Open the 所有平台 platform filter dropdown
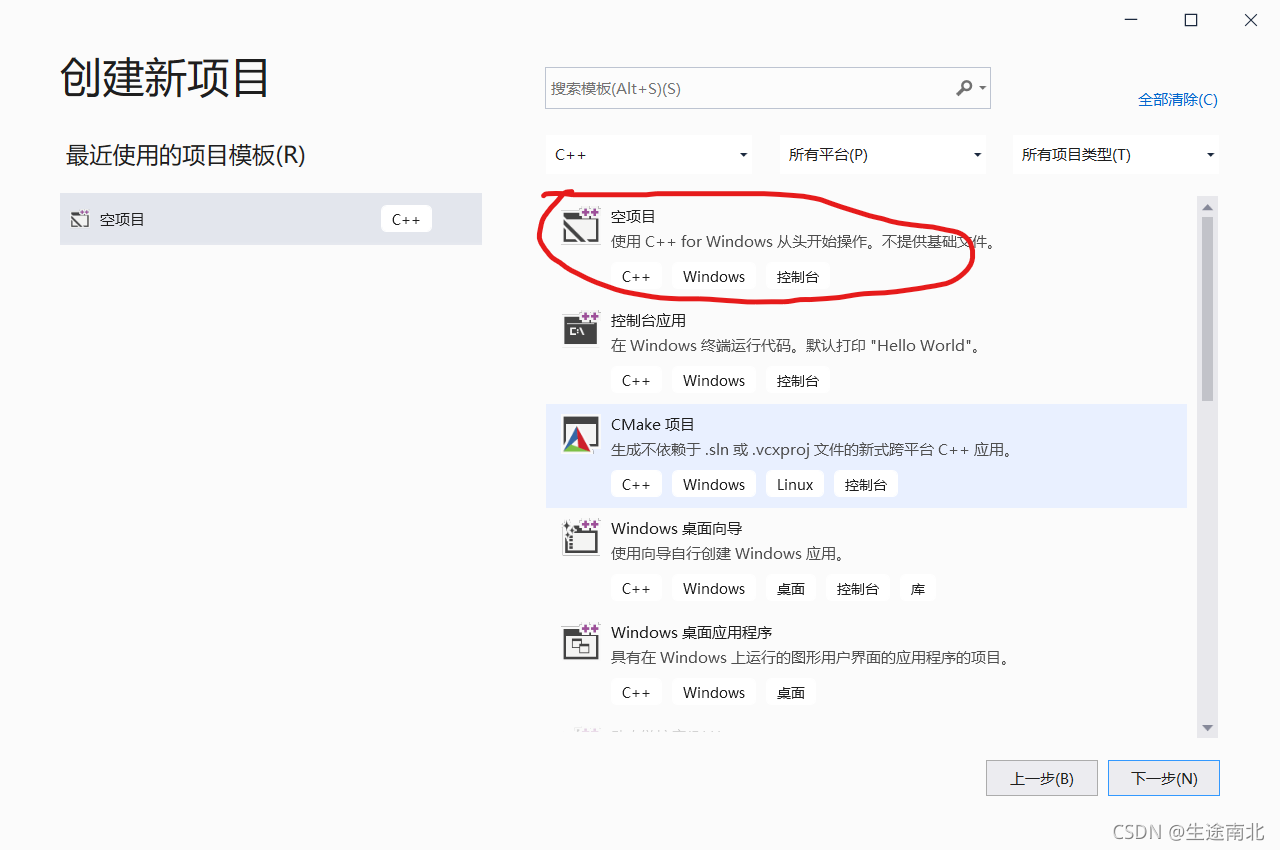 click(x=883, y=155)
